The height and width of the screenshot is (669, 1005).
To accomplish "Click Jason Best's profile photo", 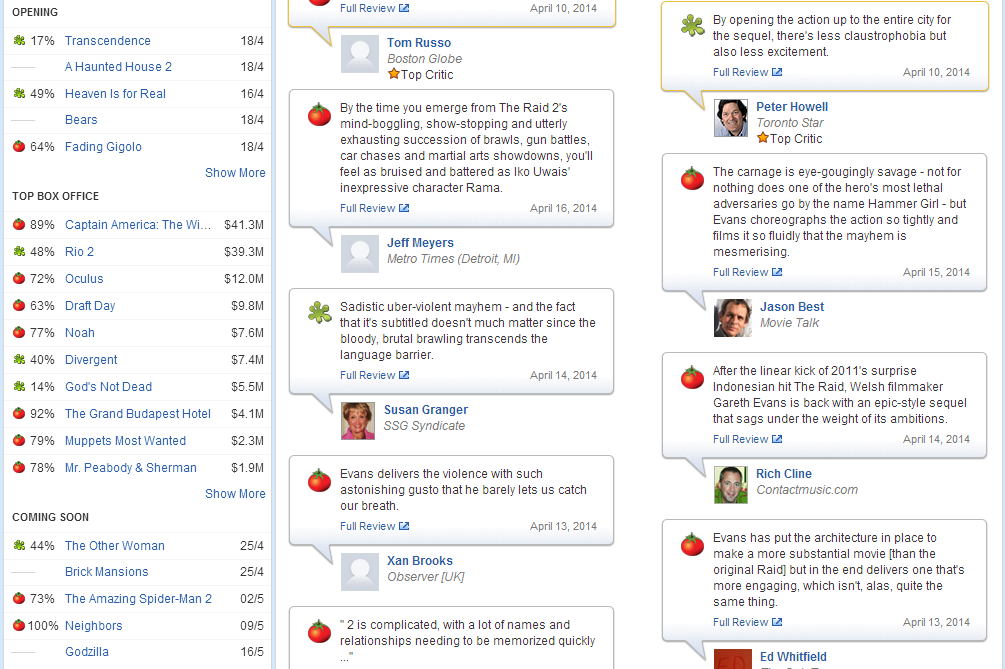I will point(733,318).
